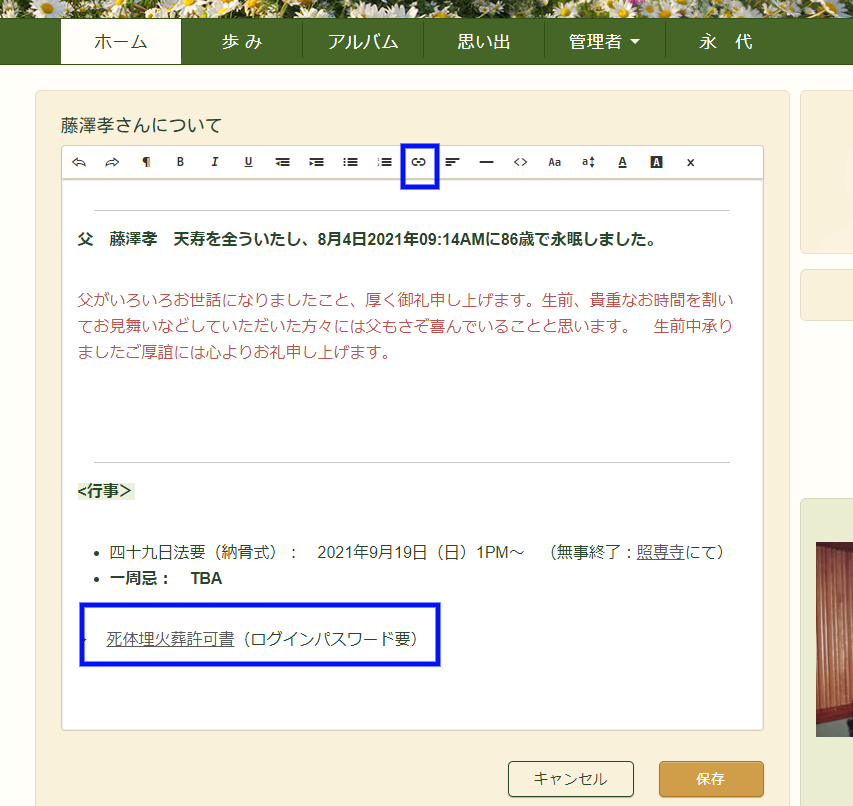Open the code view icon
853x806 pixels.
click(520, 162)
